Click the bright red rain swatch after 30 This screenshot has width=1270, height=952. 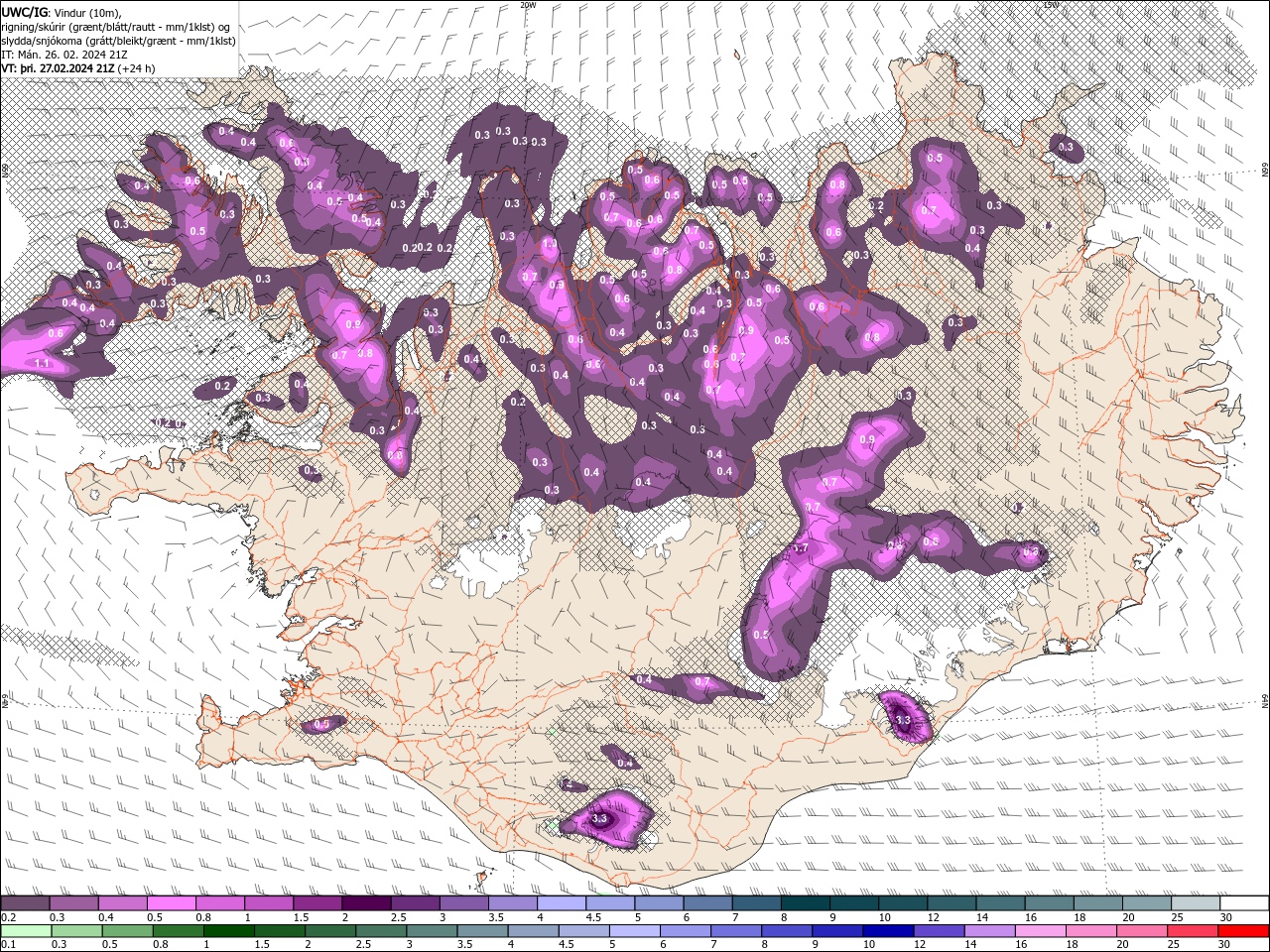point(1244,931)
